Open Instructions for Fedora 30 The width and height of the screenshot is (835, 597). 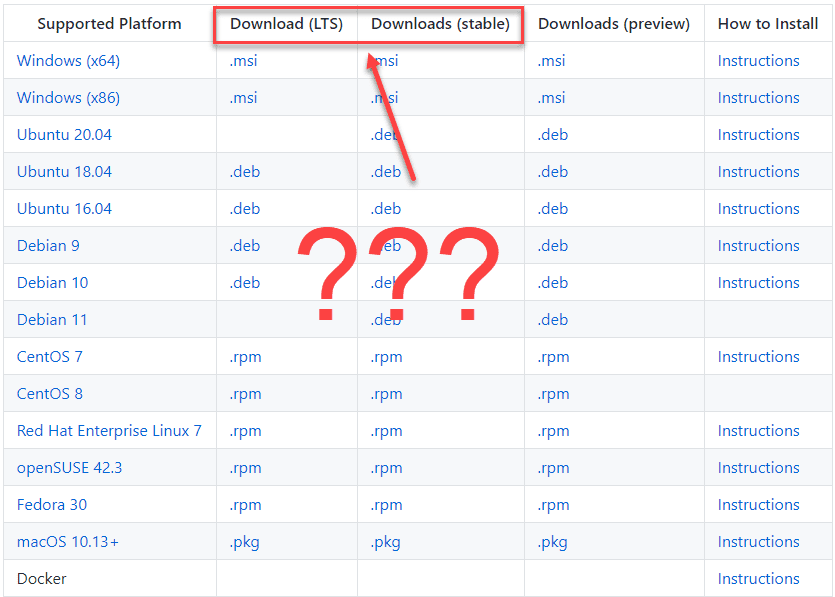tap(758, 505)
